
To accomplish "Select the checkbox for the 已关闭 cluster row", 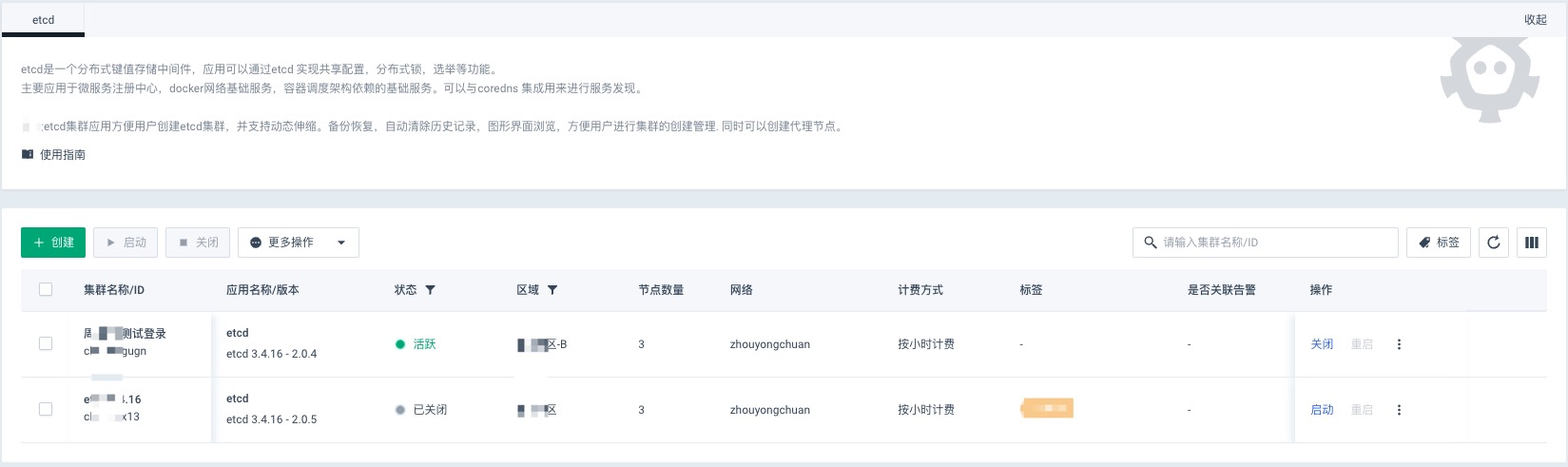I will click(46, 409).
